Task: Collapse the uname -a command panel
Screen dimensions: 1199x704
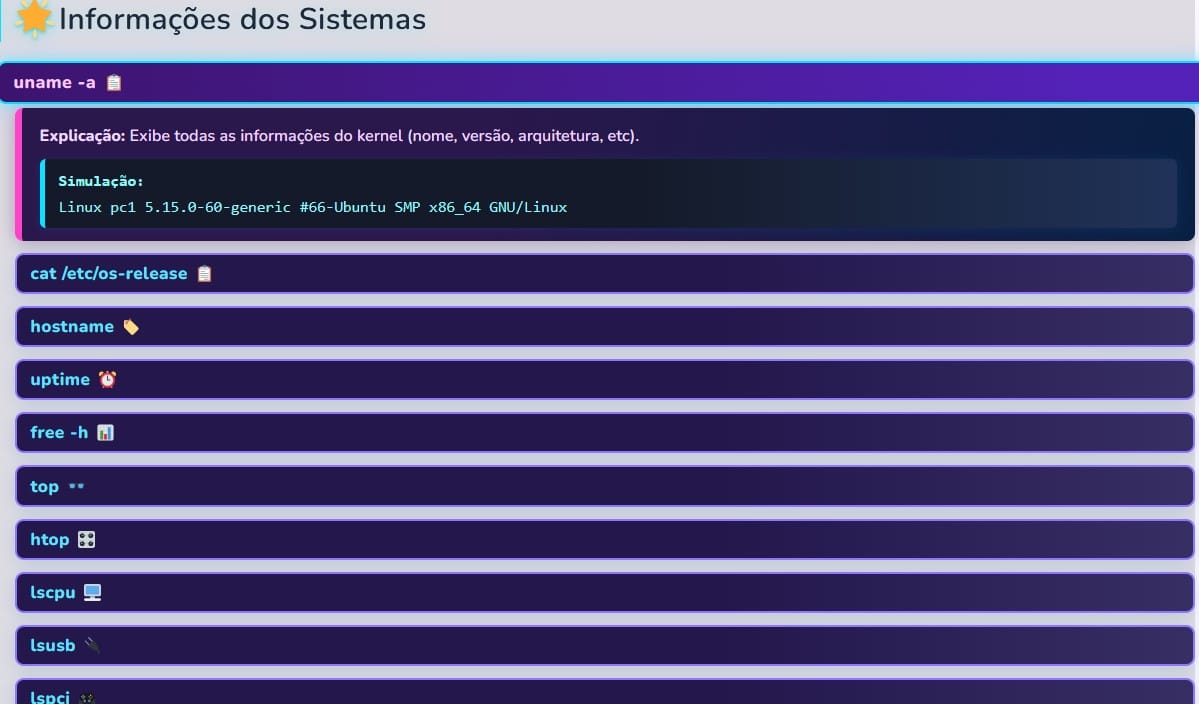Action: tap(400, 82)
